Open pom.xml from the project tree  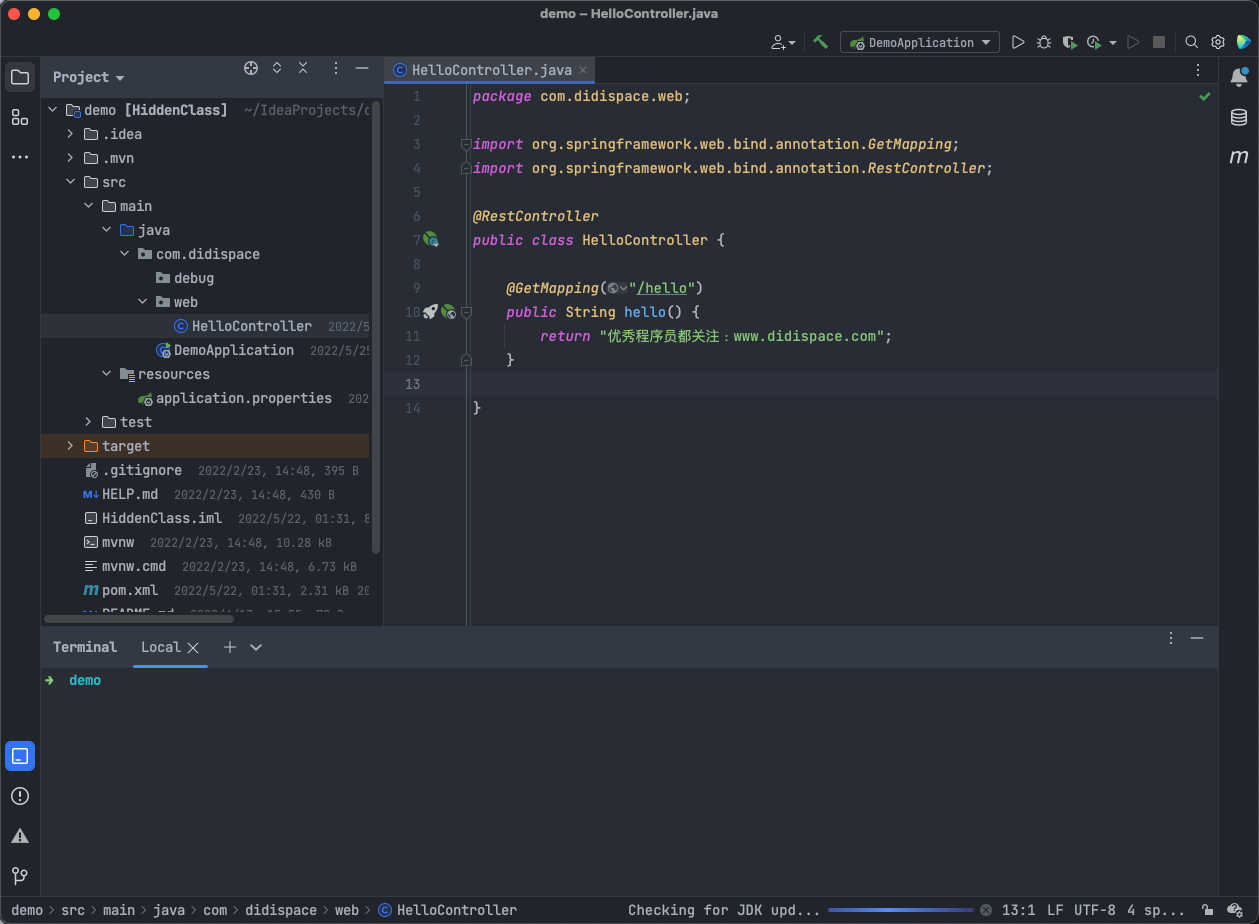[x=130, y=590]
